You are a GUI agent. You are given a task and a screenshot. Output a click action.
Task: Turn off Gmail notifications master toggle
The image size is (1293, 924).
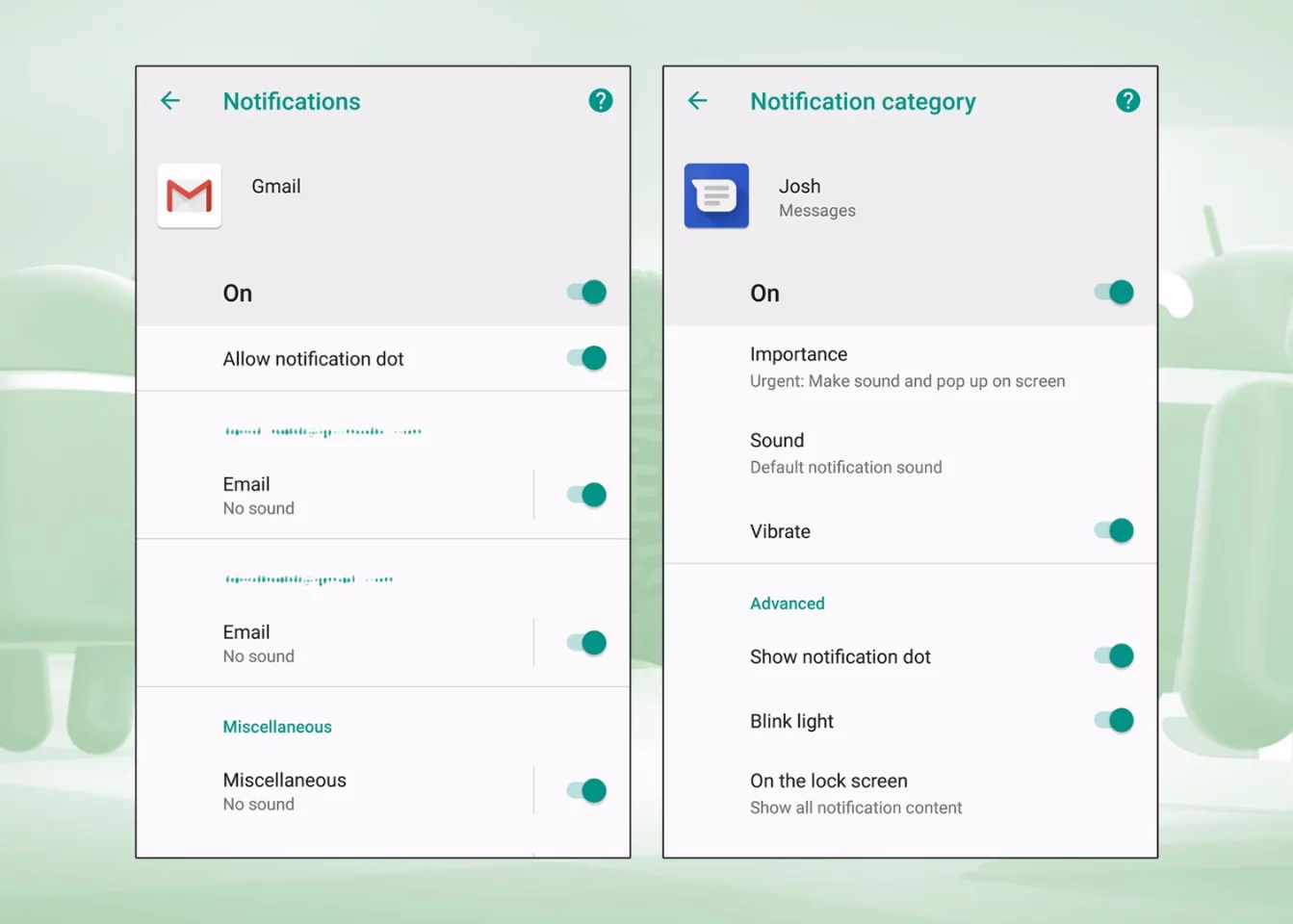pyautogui.click(x=585, y=292)
